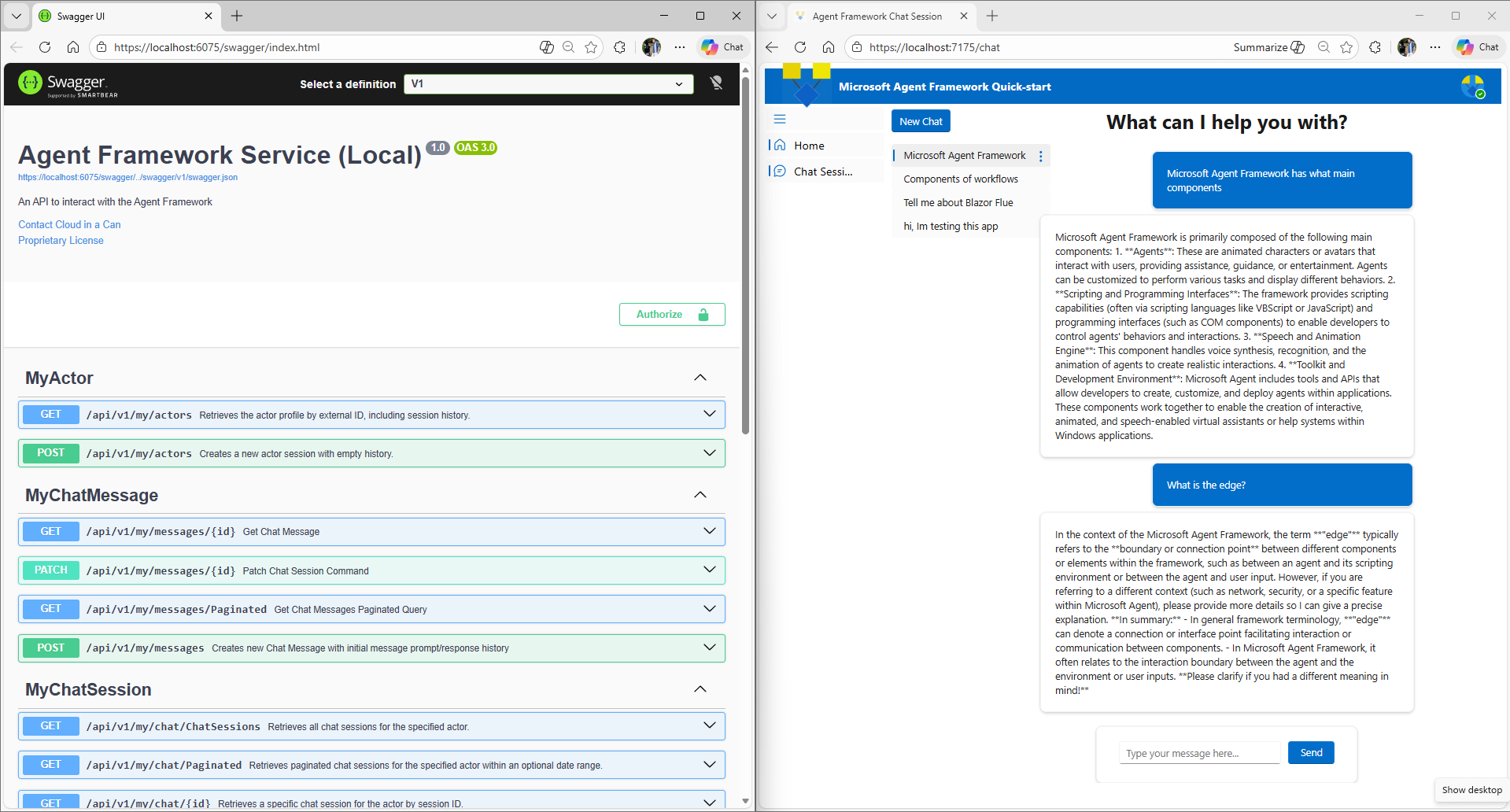Reload the Swagger UI page
1510x812 pixels.
pos(45,47)
